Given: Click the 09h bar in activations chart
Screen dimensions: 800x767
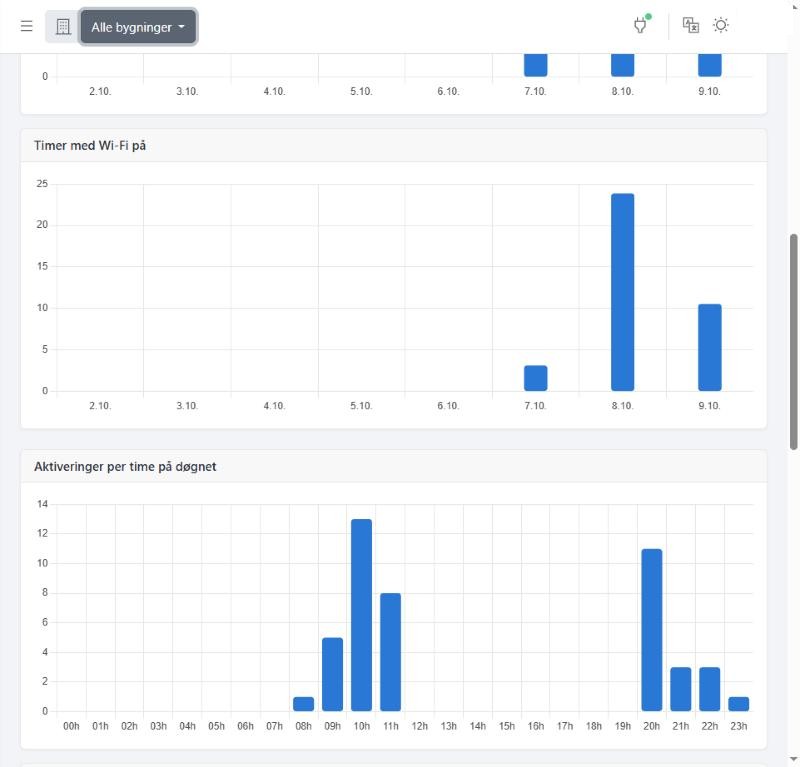Looking at the screenshot, I should pyautogui.click(x=333, y=674).
